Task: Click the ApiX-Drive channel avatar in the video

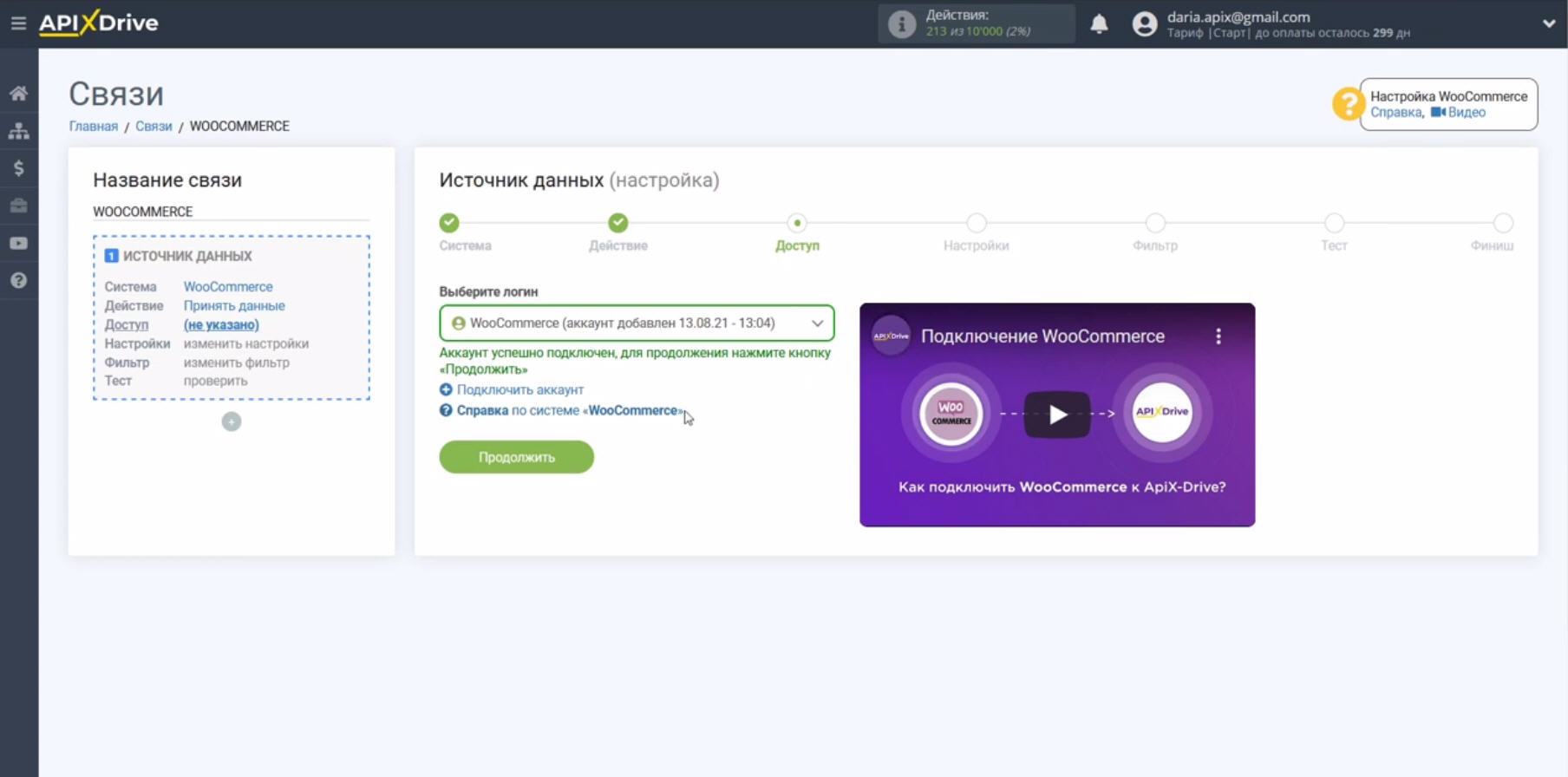Action: pyautogui.click(x=891, y=336)
